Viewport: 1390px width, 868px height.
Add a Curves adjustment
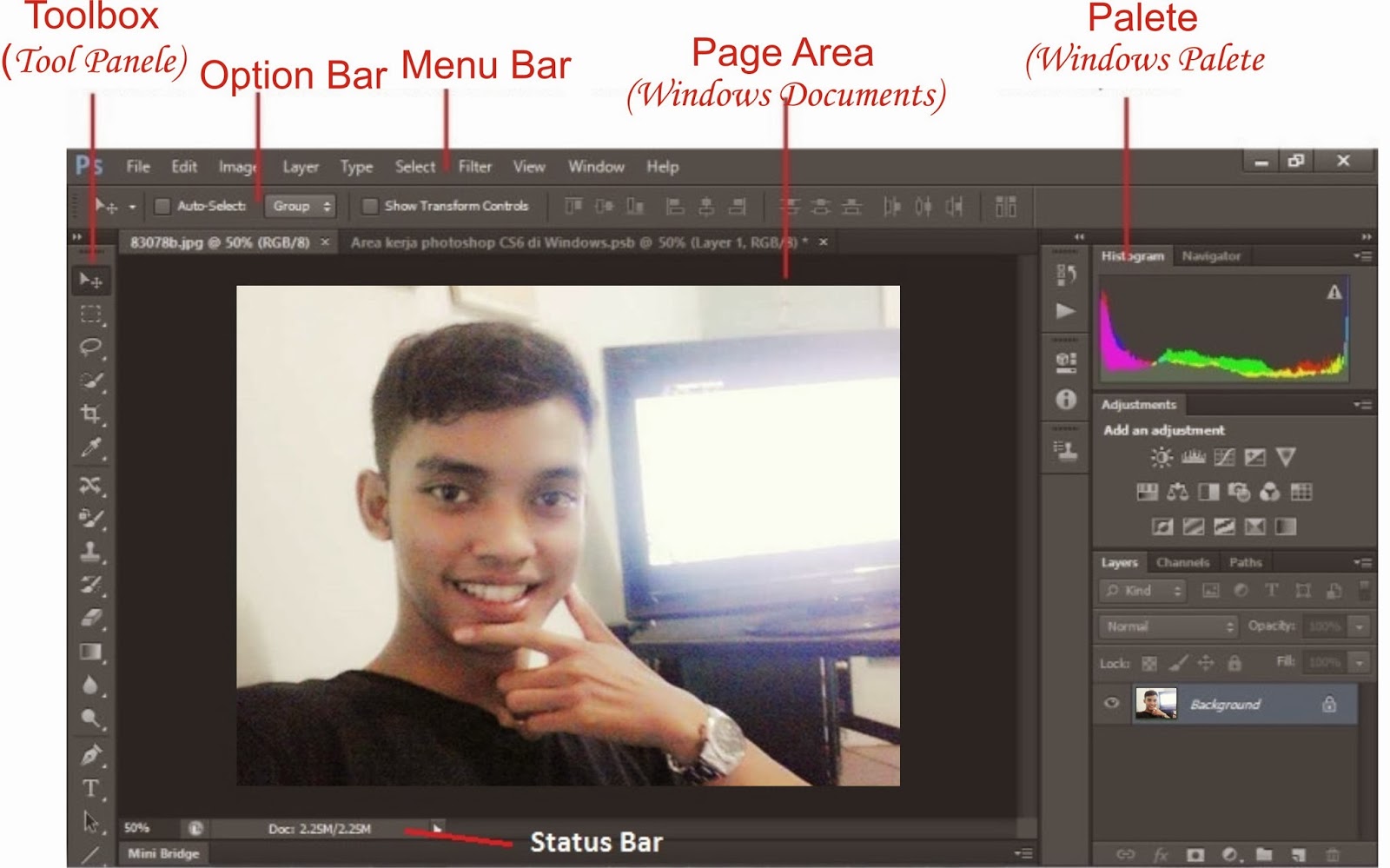(x=1225, y=458)
